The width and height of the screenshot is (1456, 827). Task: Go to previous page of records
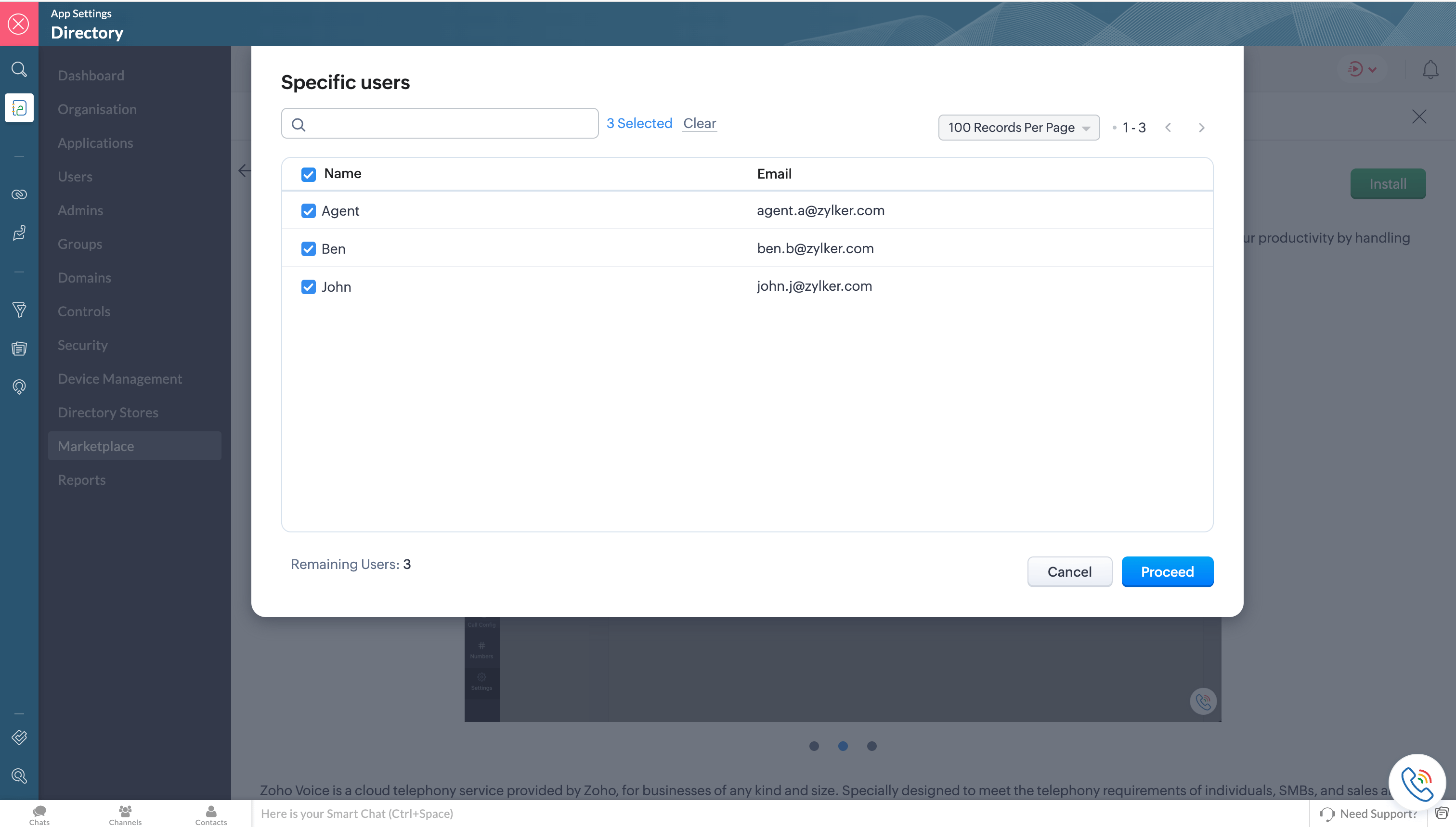(x=1168, y=128)
